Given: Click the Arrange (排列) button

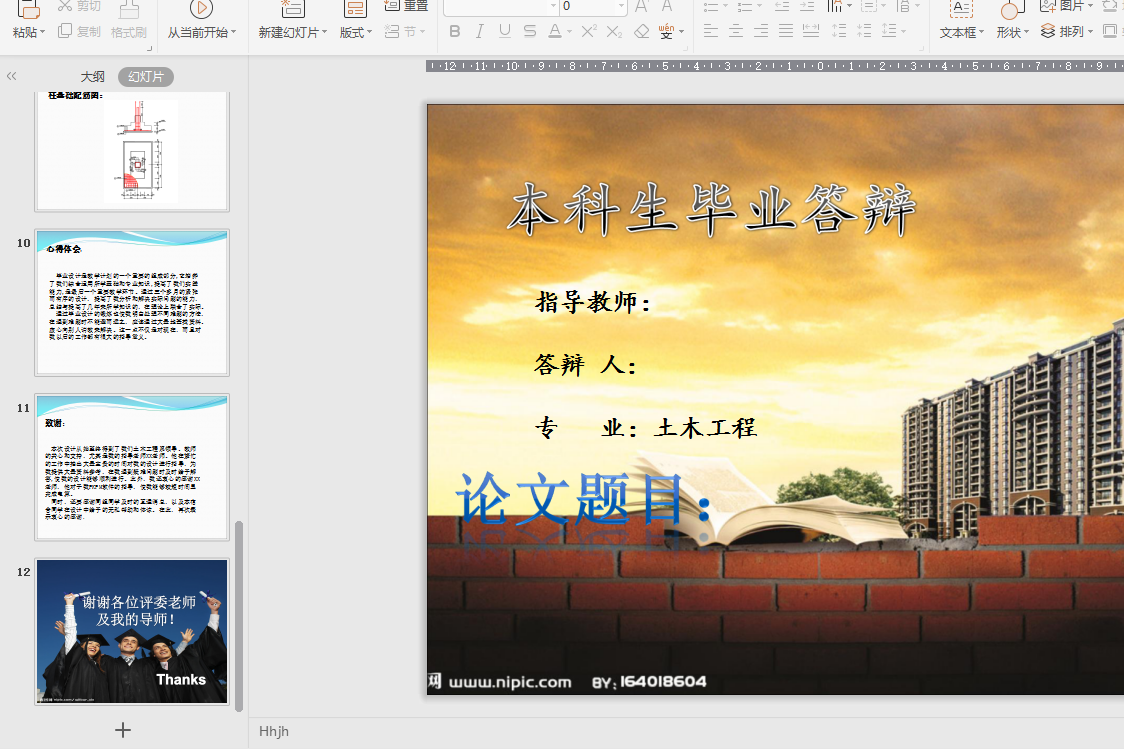Looking at the screenshot, I should [1067, 32].
